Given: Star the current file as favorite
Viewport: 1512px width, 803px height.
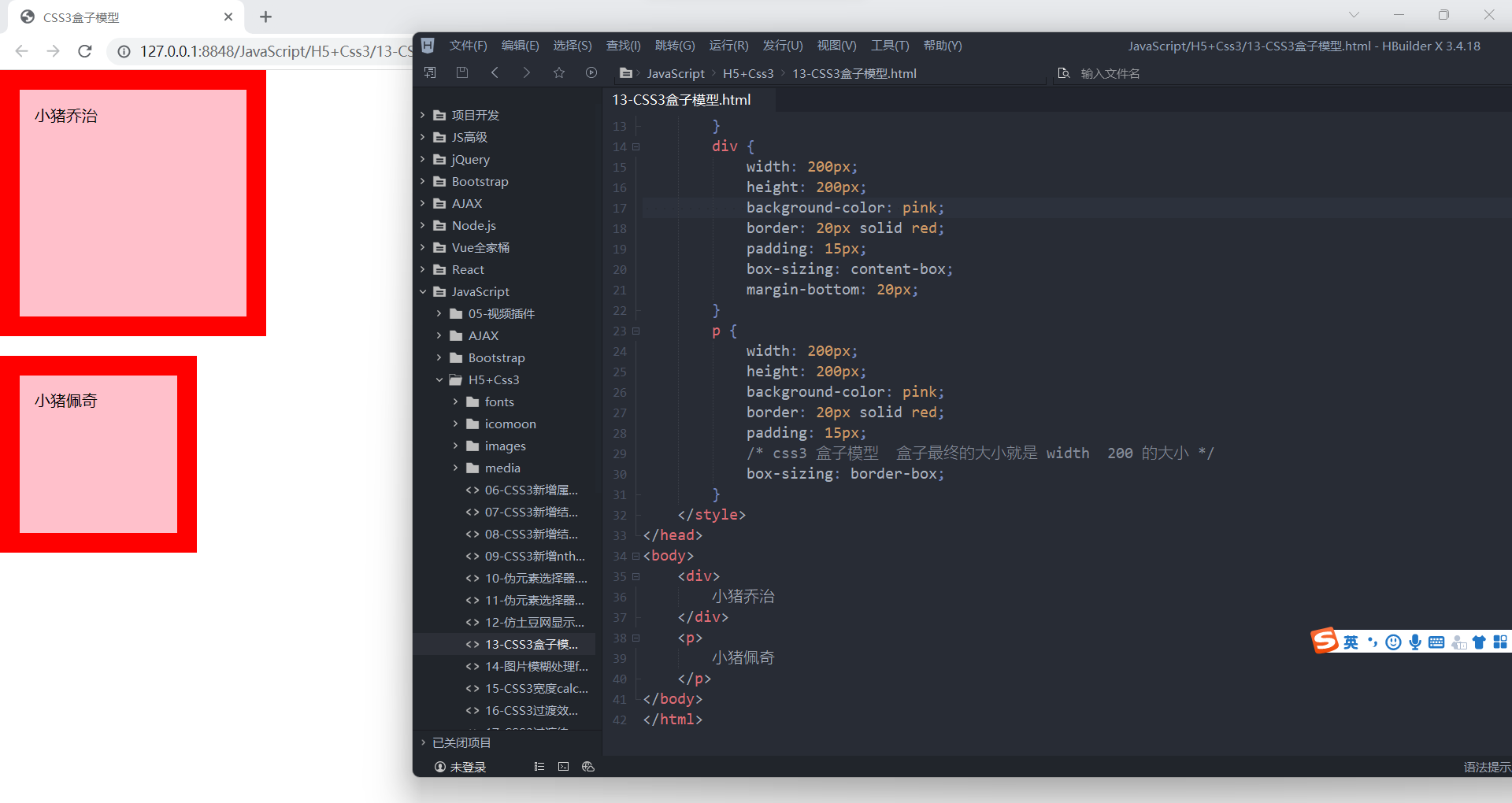Looking at the screenshot, I should coord(559,72).
